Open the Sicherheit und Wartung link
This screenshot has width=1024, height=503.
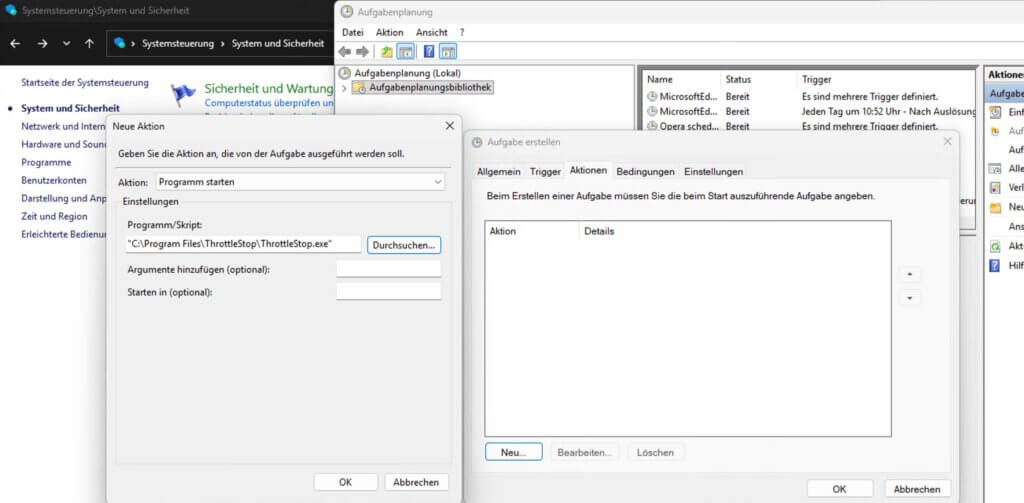click(268, 88)
